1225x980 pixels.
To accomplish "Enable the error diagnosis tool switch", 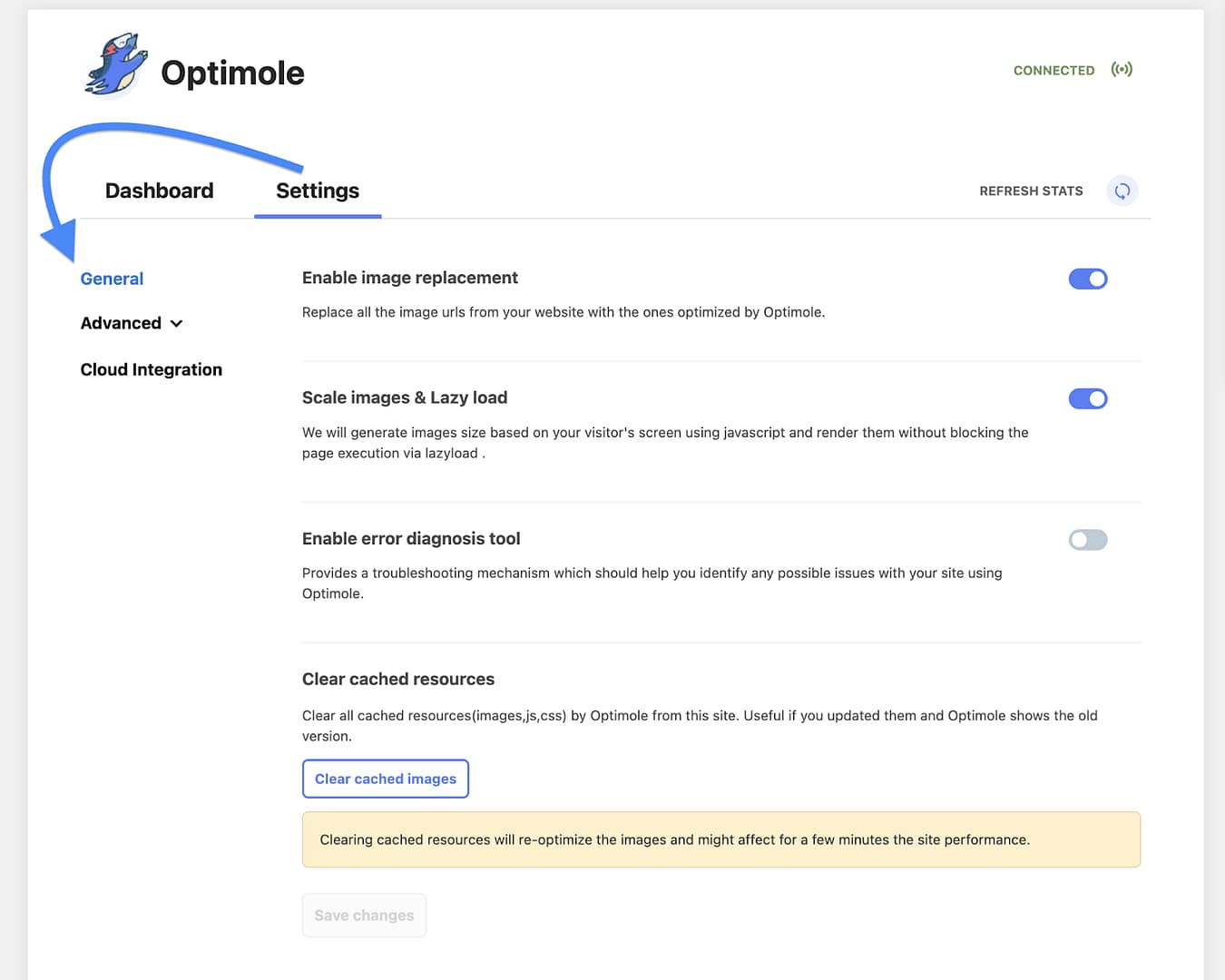I will (1087, 541).
